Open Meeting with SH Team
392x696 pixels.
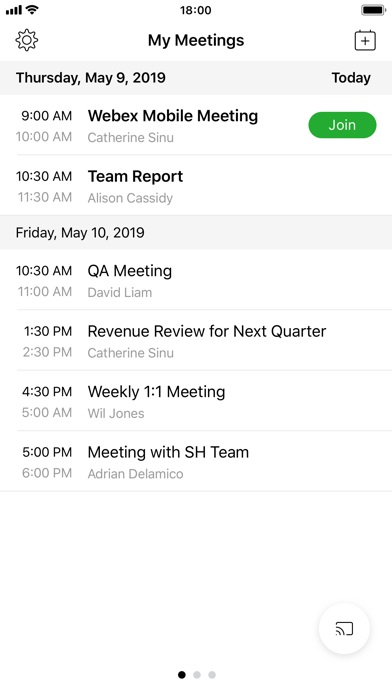[x=196, y=461]
